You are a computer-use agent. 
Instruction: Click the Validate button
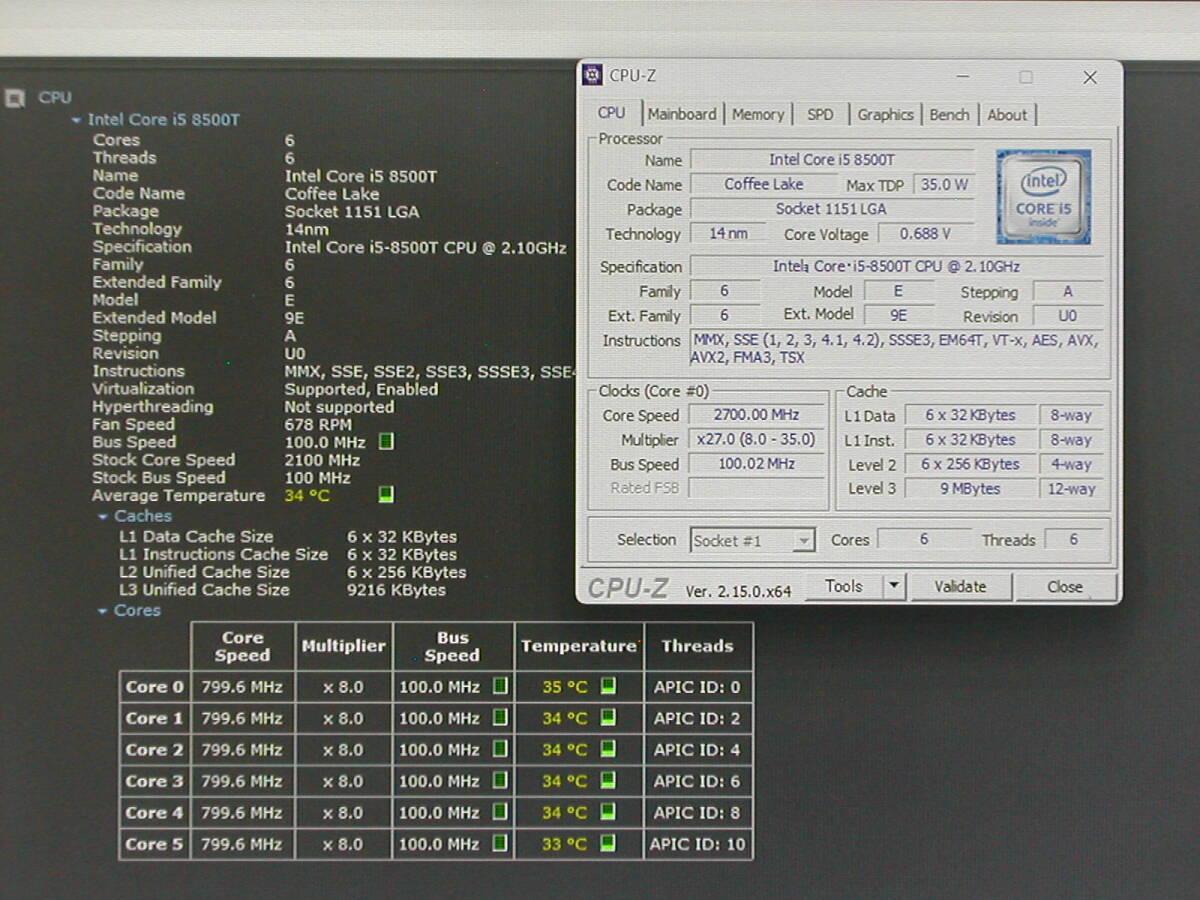tap(960, 587)
